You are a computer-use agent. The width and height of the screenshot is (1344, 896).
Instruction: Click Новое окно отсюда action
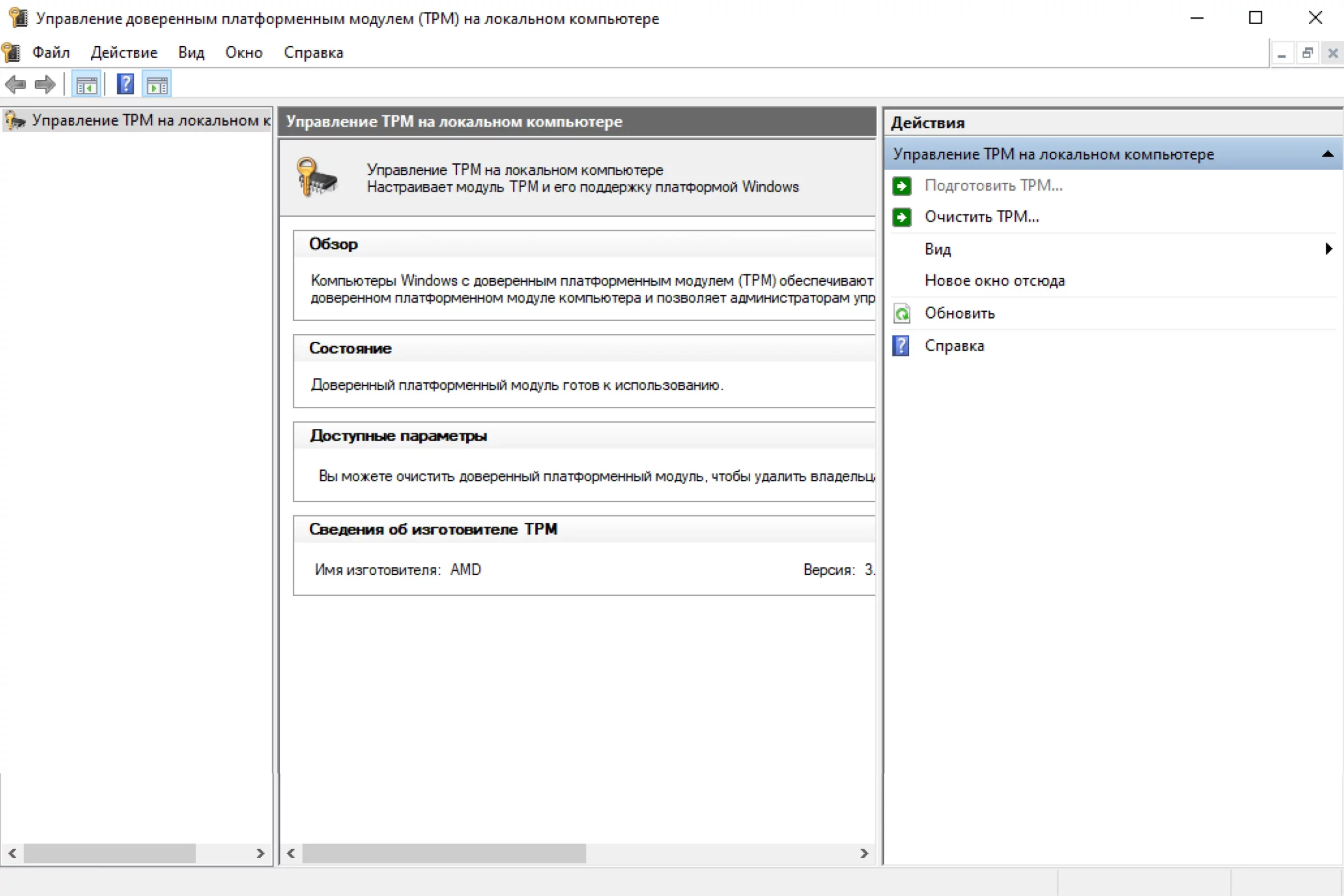coord(995,281)
